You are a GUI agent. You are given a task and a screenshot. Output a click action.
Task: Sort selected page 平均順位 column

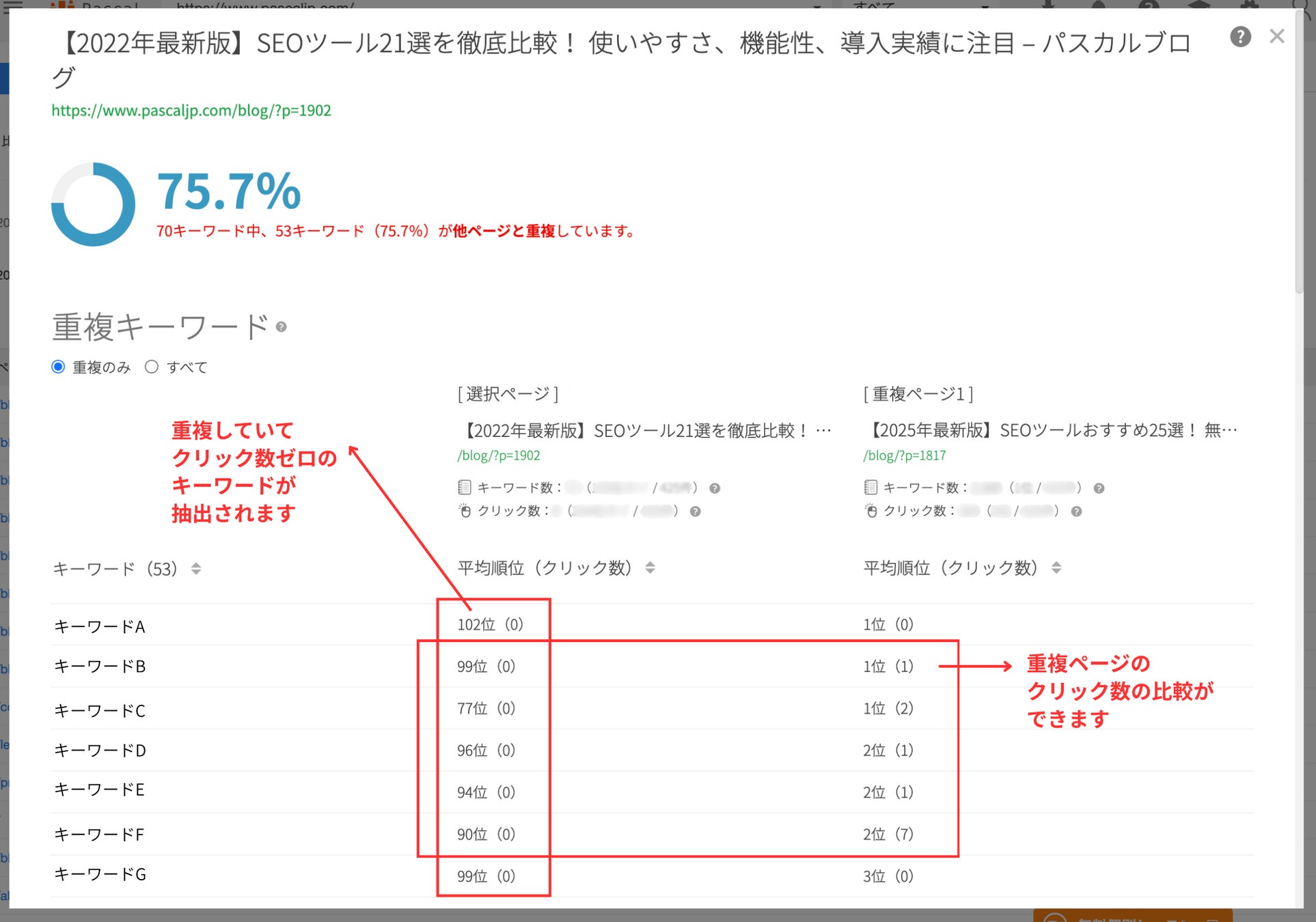coord(650,568)
